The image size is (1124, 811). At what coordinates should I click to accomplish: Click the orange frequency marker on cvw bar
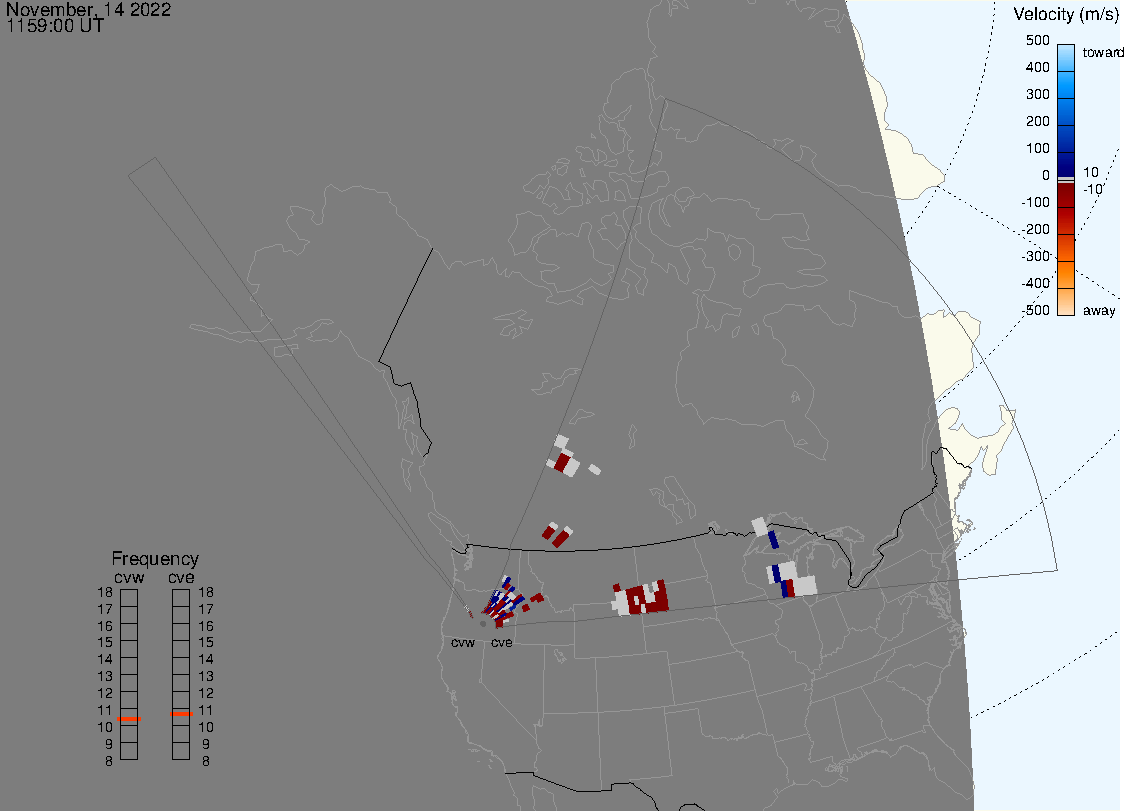pos(129,718)
